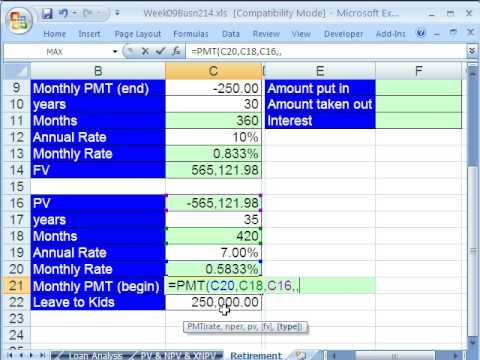Click the Name Box showing MAX

pyautogui.click(x=57, y=52)
